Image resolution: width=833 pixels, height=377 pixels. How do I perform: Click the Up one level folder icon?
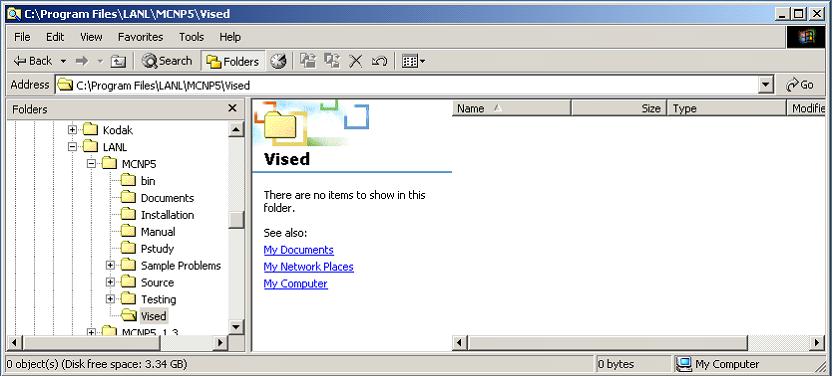tap(118, 62)
